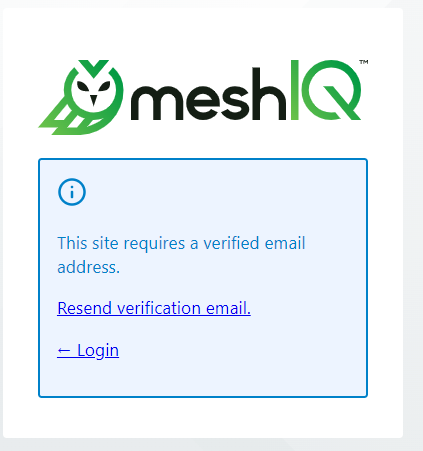Click the word email in resend link
The image size is (423, 451).
pyautogui.click(x=228, y=308)
